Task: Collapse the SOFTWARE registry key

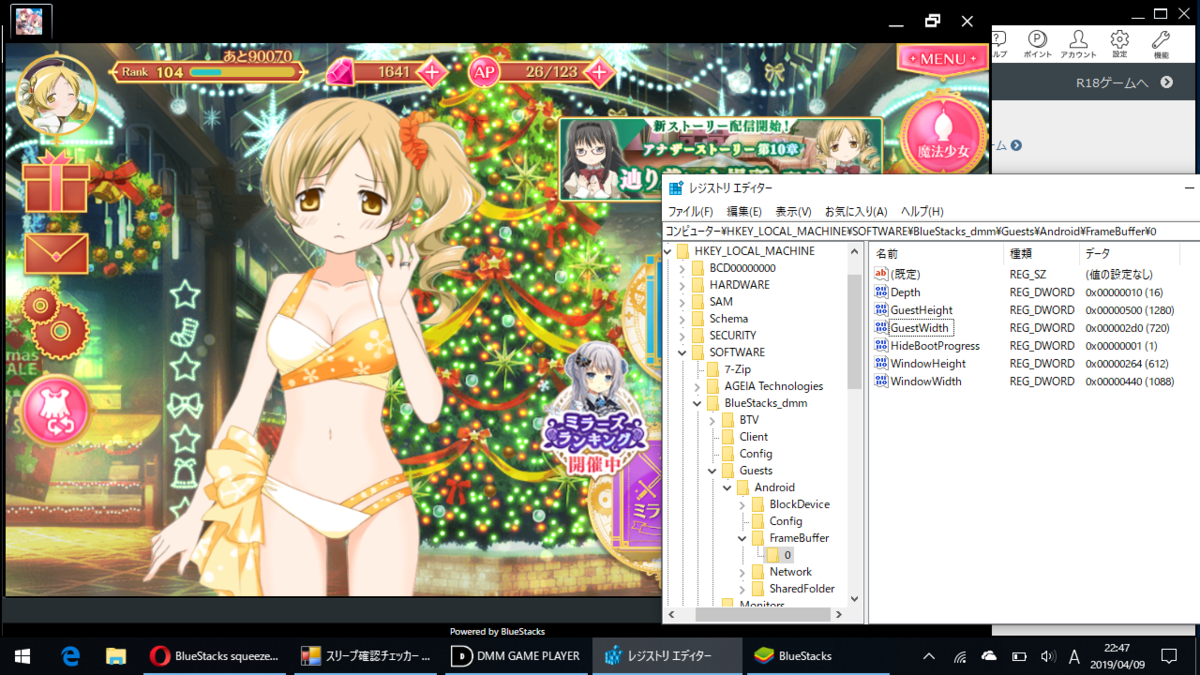Action: coord(682,352)
